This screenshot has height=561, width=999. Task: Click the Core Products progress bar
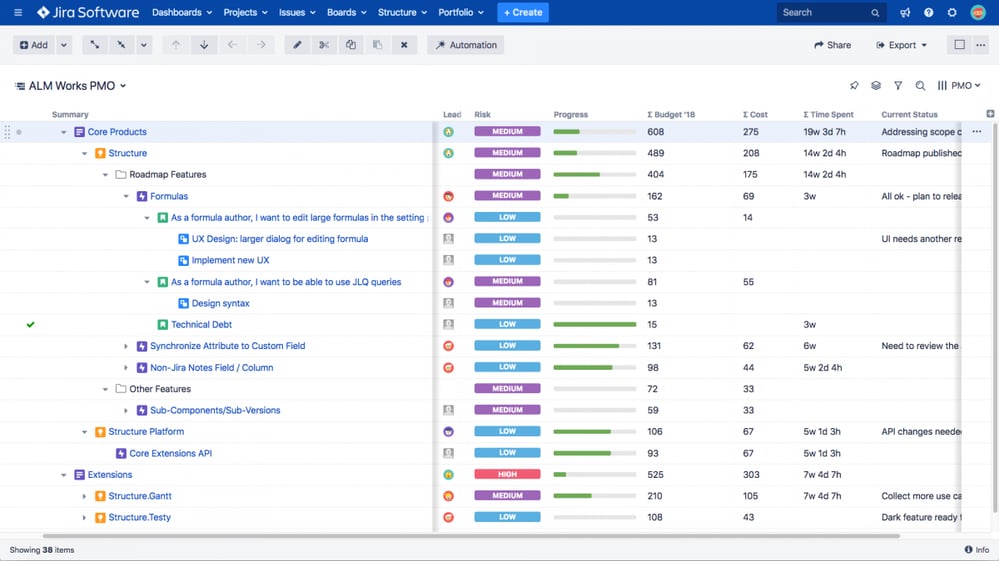tap(594, 132)
